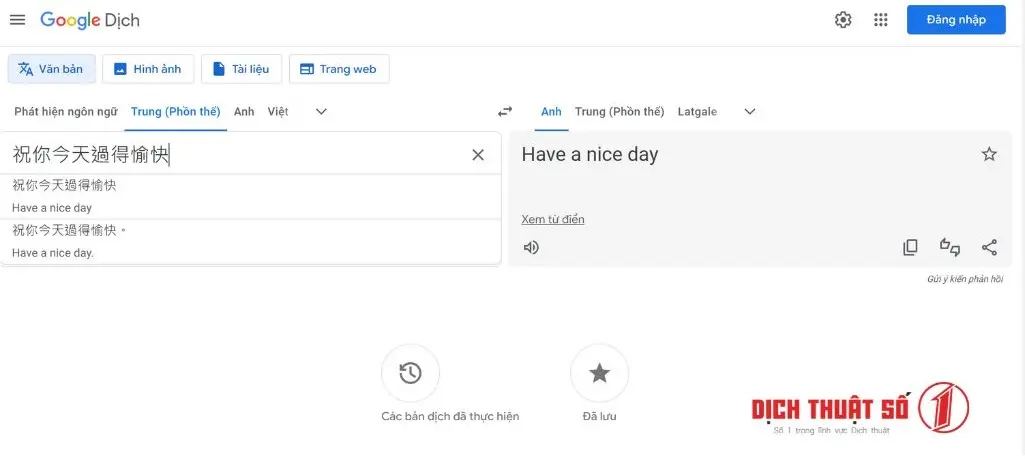Open the Google apps grid
The width and height of the screenshot is (1025, 469).
pyautogui.click(x=881, y=20)
